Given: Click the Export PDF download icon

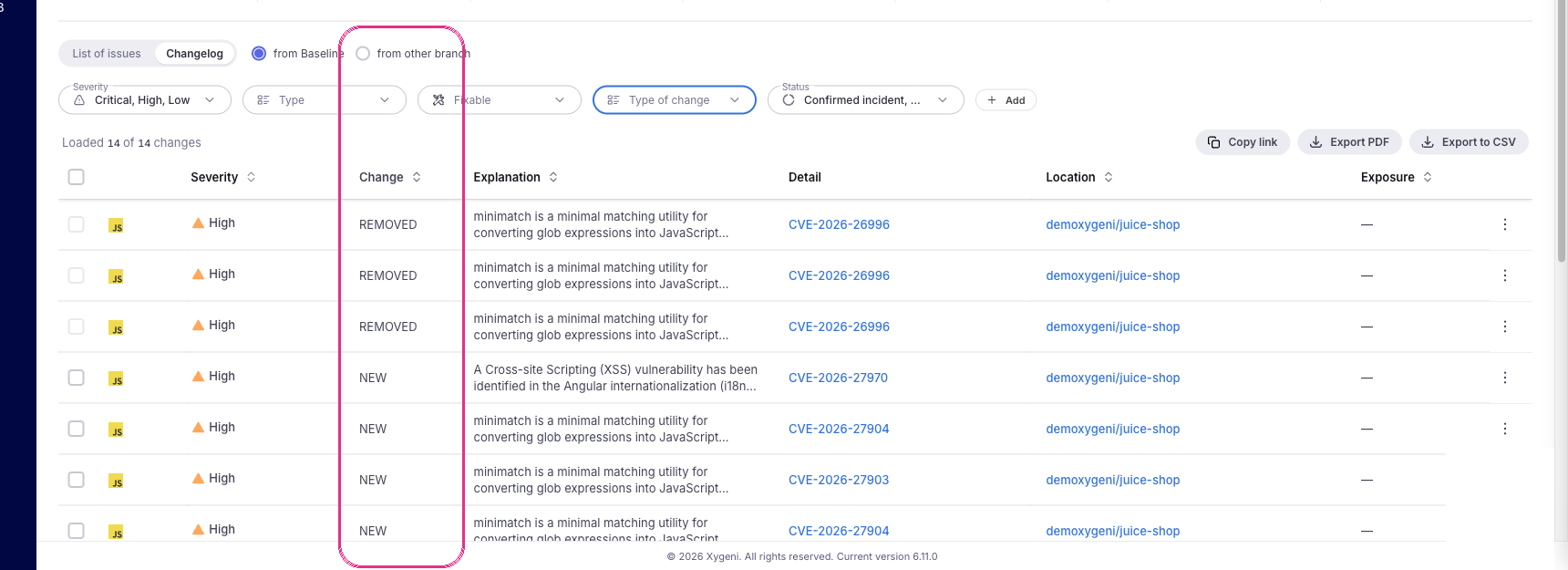Looking at the screenshot, I should 1315,142.
